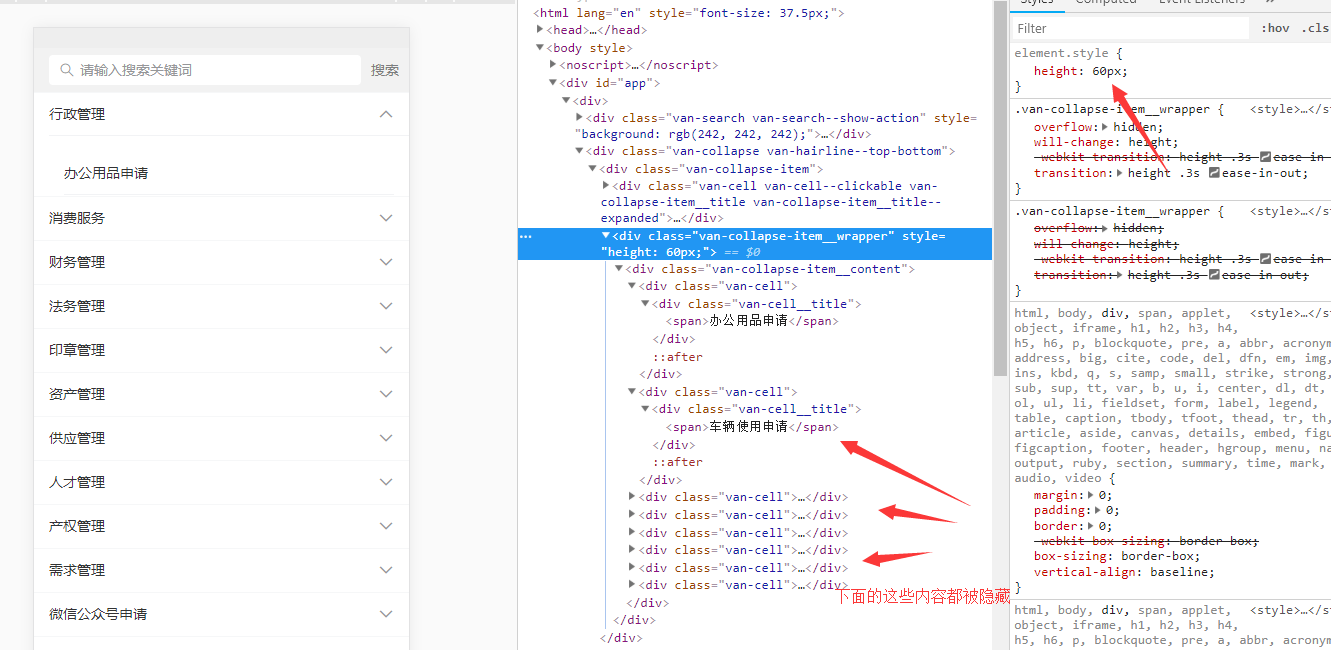Expand the 法务管理 section

[x=221, y=306]
